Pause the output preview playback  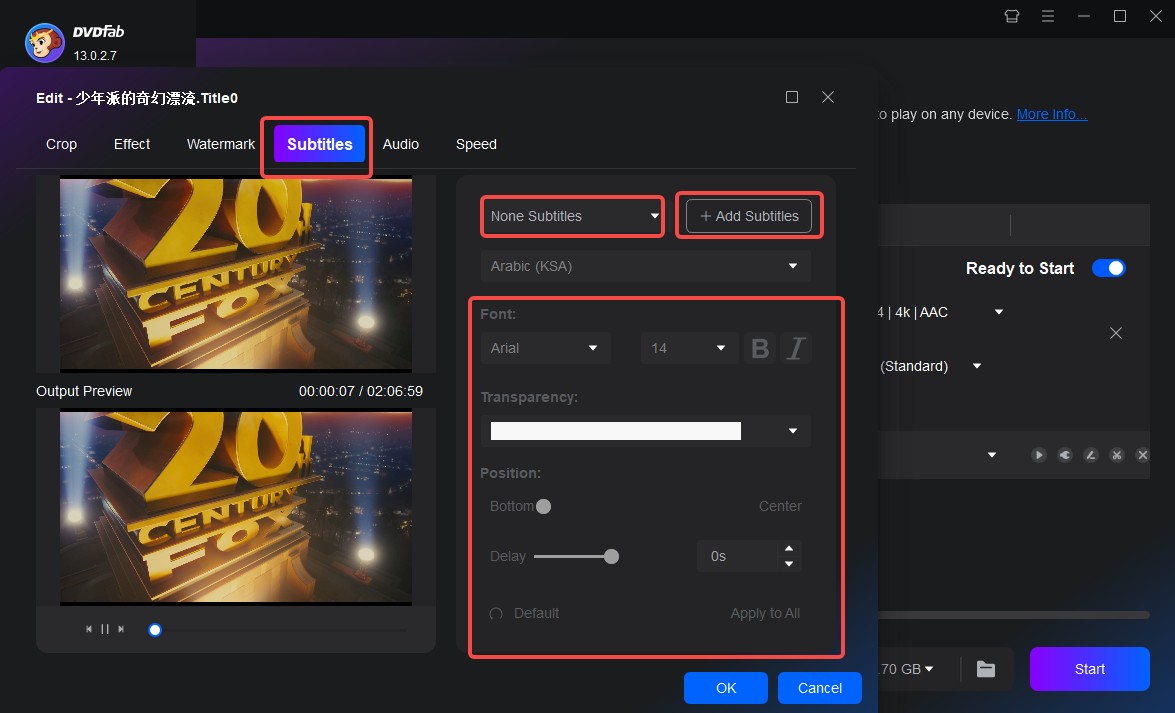tap(105, 629)
